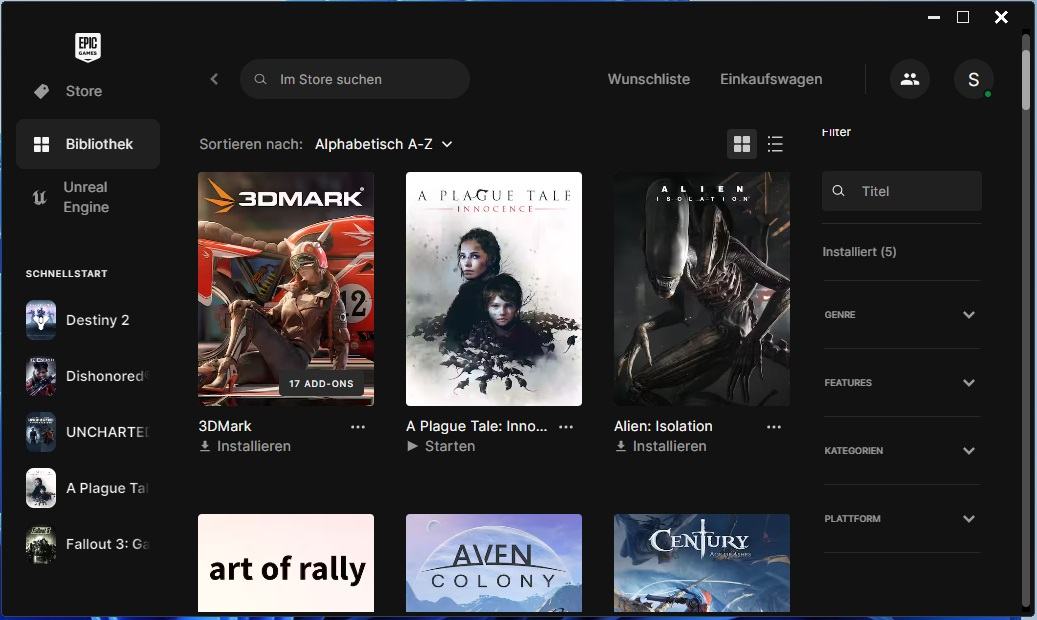Open A Plague Tale more options menu
This screenshot has height=620, width=1037.
pos(566,427)
